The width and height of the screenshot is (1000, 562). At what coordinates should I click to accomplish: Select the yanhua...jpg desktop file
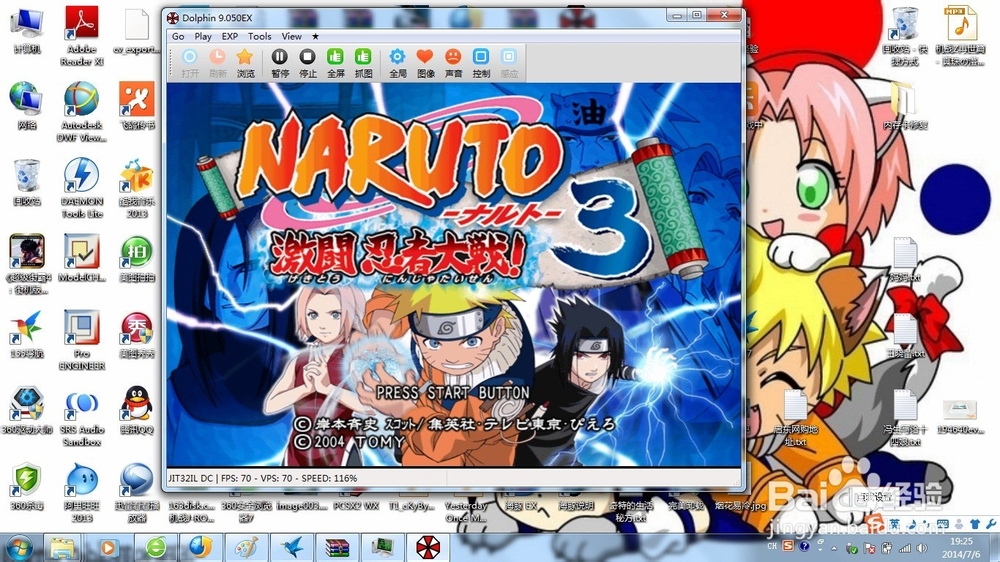(x=740, y=505)
